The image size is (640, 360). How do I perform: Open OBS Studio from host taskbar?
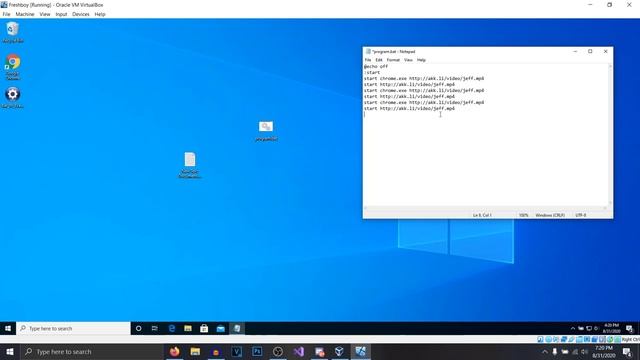(x=278, y=351)
